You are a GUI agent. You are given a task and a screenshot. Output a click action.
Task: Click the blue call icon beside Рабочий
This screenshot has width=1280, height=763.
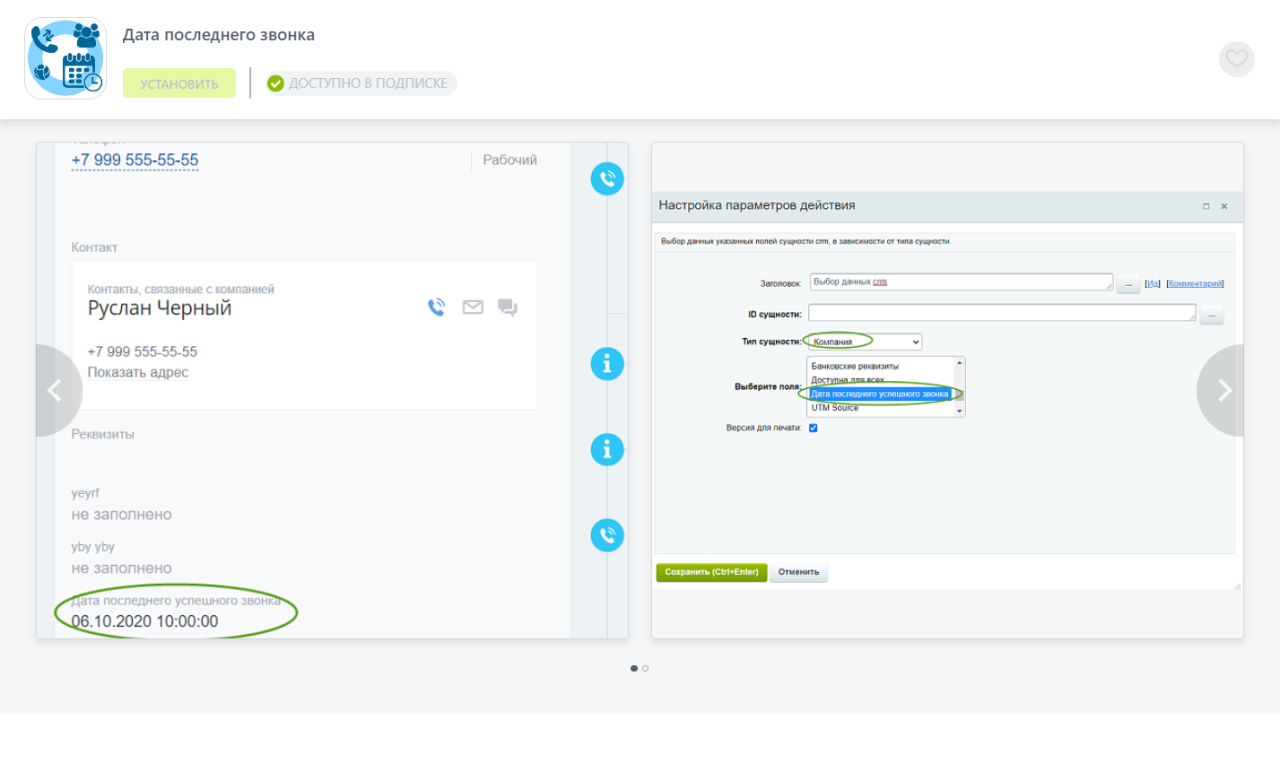[x=607, y=179]
